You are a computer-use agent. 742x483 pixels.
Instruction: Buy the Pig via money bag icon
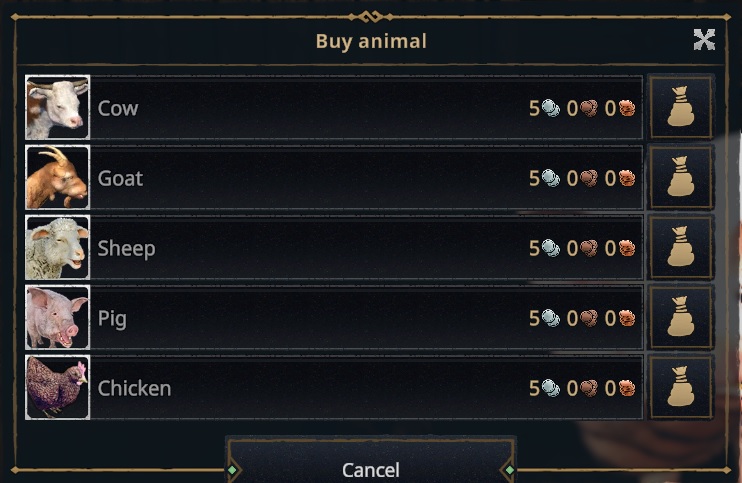[681, 317]
